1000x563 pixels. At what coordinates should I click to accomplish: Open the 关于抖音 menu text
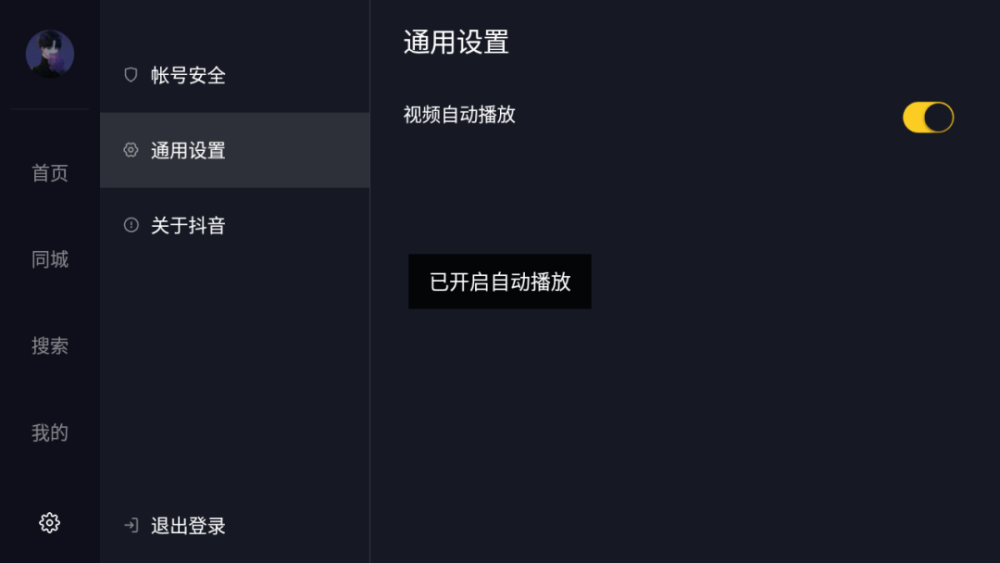[188, 225]
